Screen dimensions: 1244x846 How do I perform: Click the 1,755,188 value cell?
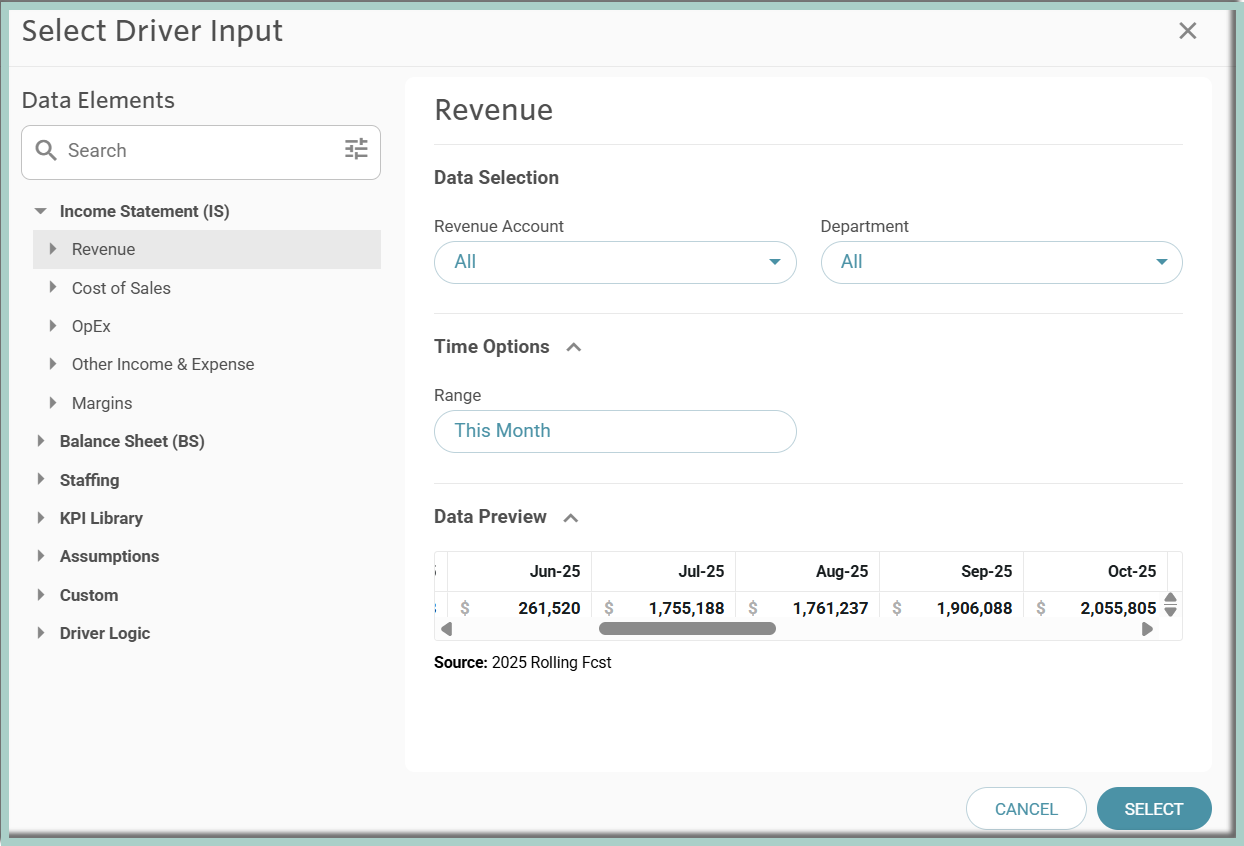click(663, 607)
